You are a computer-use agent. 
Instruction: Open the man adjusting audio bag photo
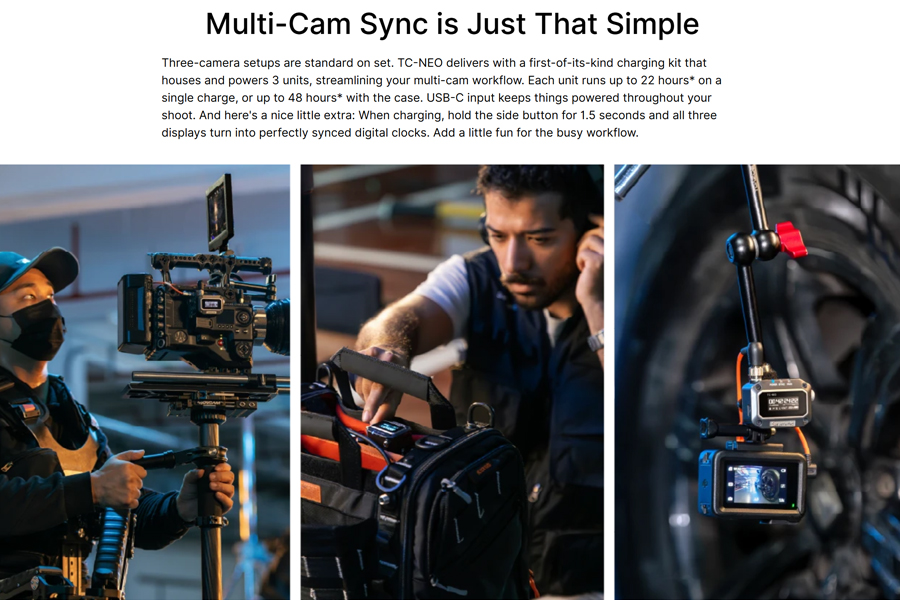tap(452, 382)
